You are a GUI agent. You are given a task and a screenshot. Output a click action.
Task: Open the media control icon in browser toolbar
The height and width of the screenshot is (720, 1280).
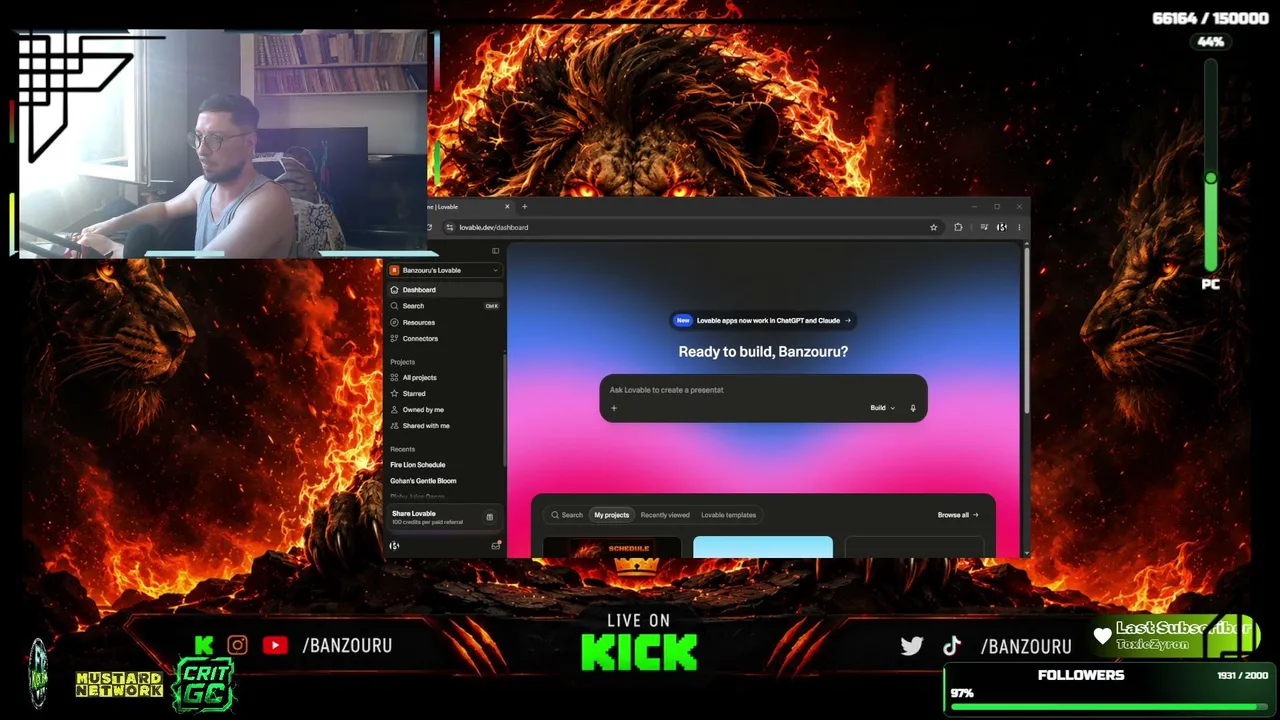pyautogui.click(x=984, y=227)
